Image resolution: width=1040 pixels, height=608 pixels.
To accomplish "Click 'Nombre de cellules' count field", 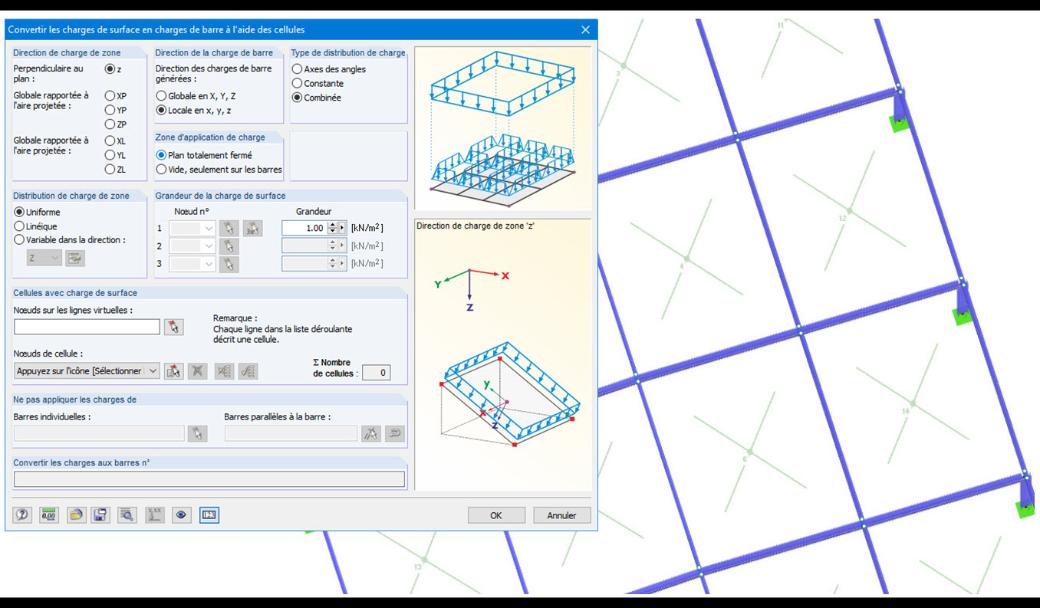I will pos(376,373).
